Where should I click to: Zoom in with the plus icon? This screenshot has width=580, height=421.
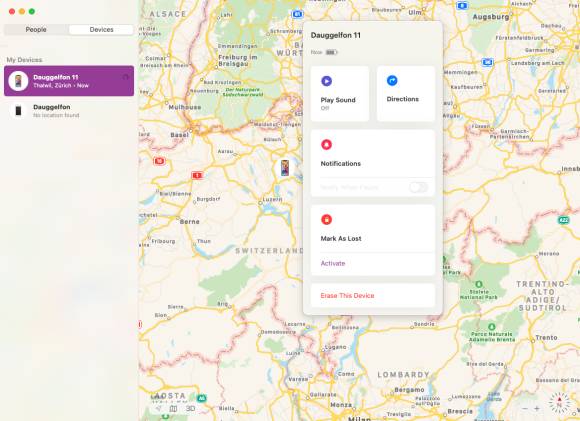pyautogui.click(x=537, y=408)
